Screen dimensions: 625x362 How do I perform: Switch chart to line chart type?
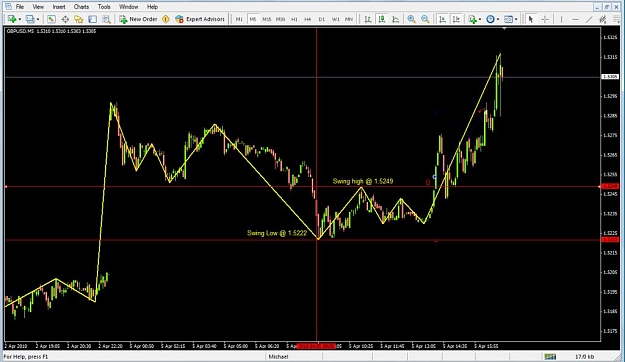[x=395, y=19]
